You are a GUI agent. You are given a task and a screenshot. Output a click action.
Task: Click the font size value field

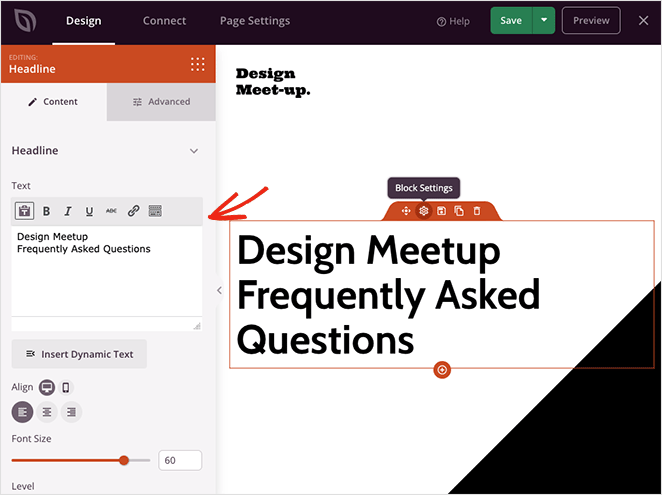[x=180, y=460]
